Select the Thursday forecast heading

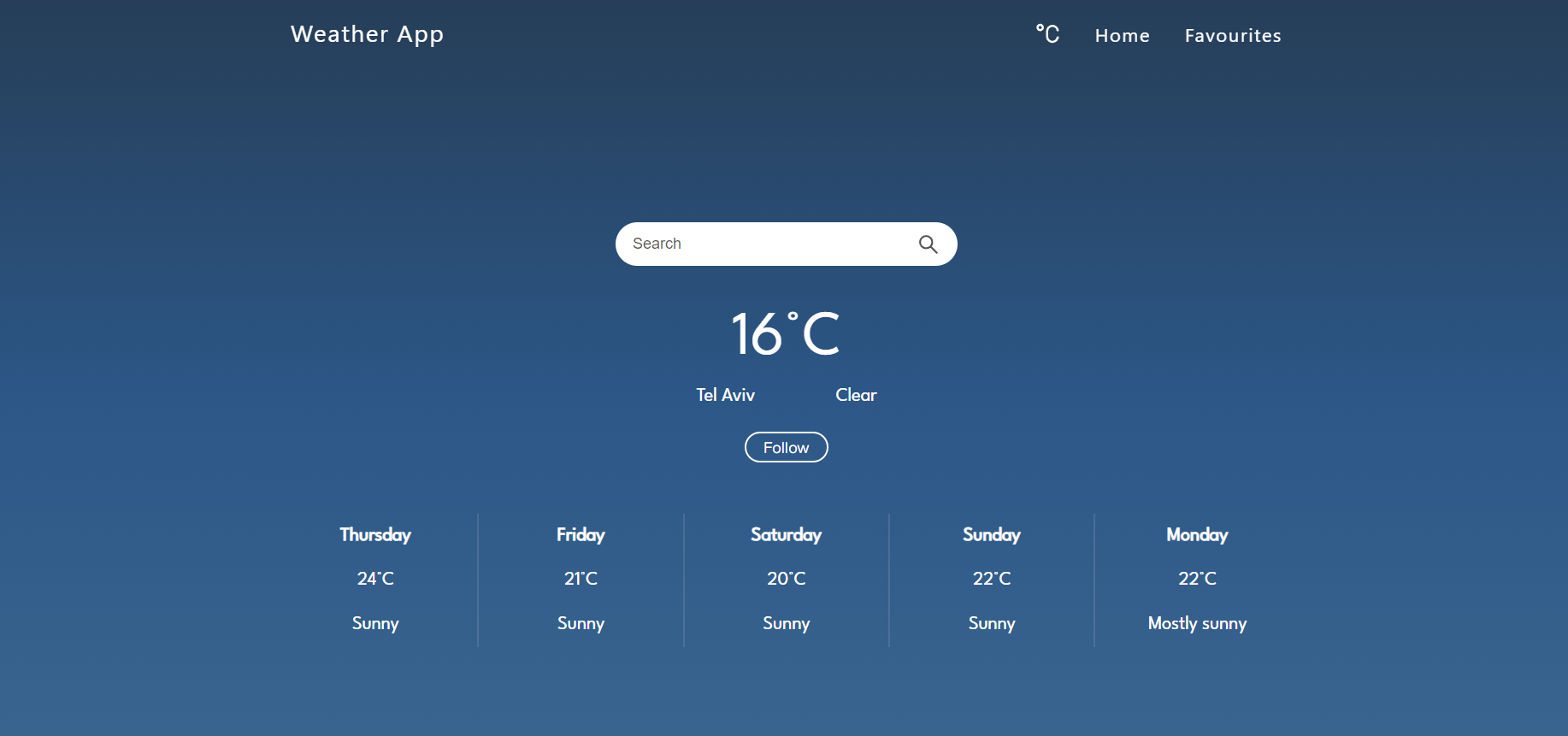pos(375,535)
